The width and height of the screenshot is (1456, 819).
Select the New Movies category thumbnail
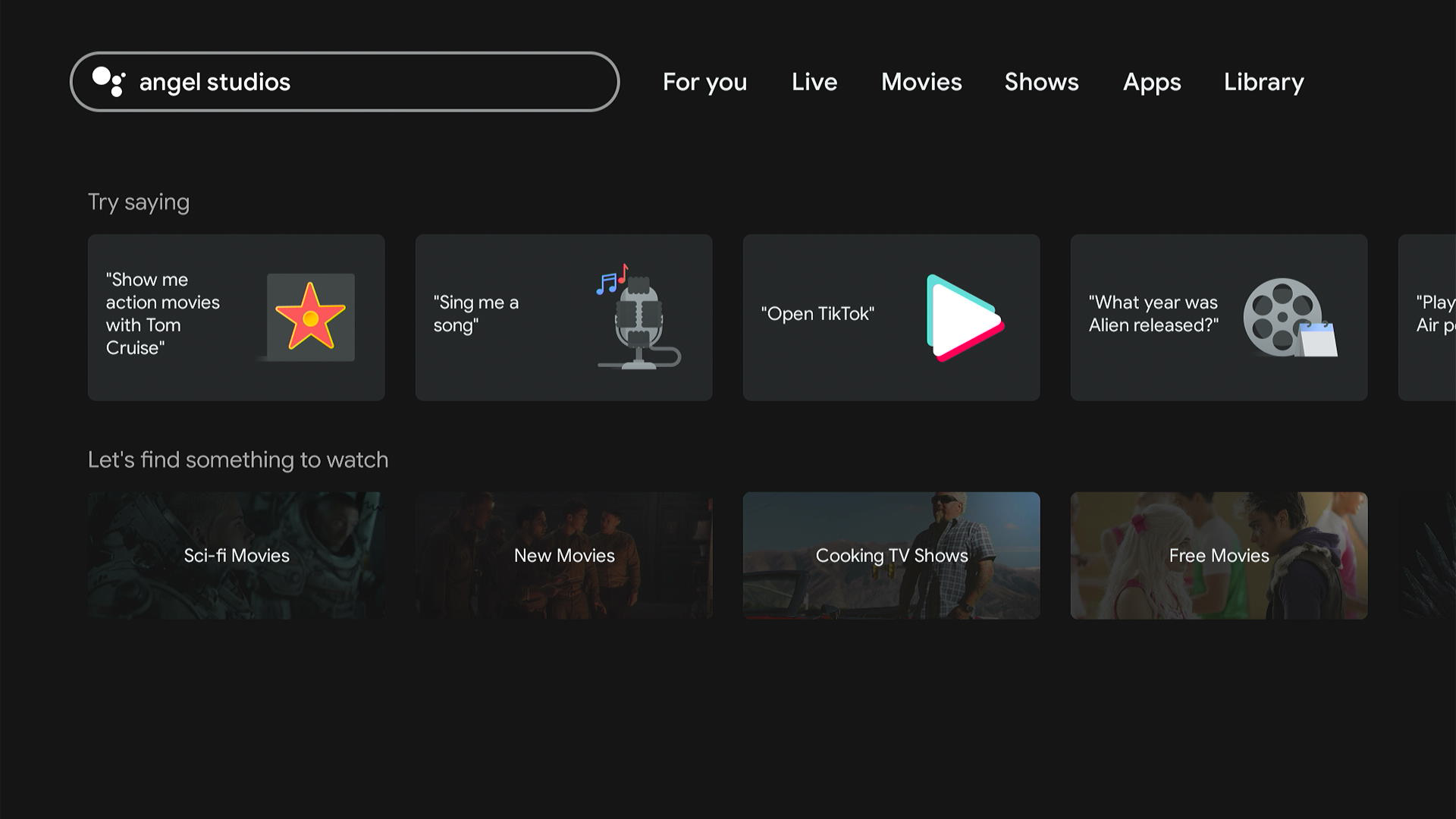564,555
